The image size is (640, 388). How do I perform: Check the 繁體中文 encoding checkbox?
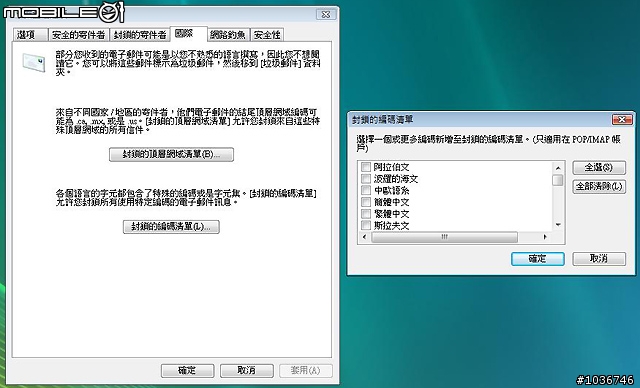366,214
